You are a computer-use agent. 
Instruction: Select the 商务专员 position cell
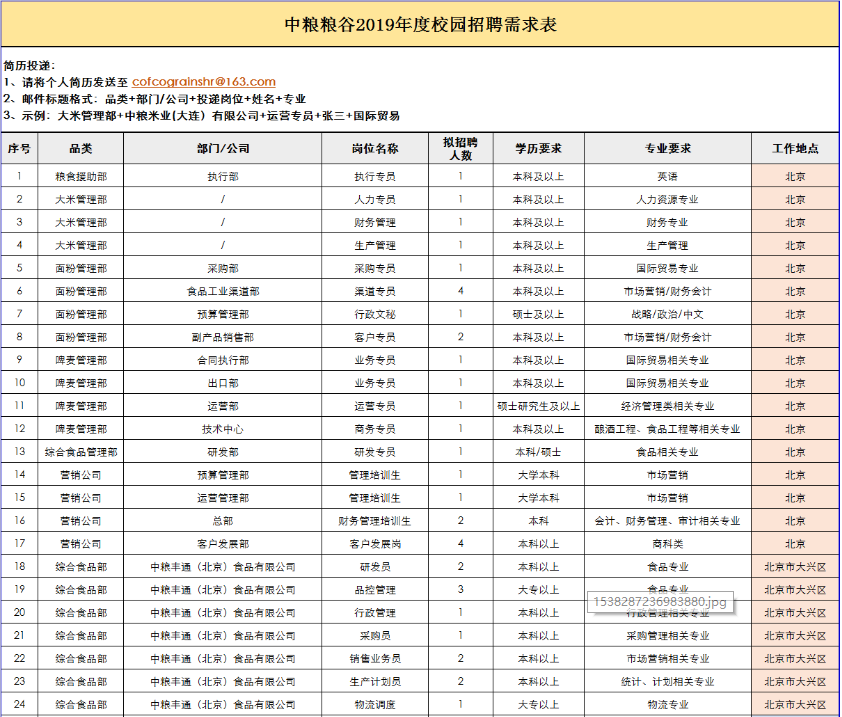pyautogui.click(x=375, y=429)
